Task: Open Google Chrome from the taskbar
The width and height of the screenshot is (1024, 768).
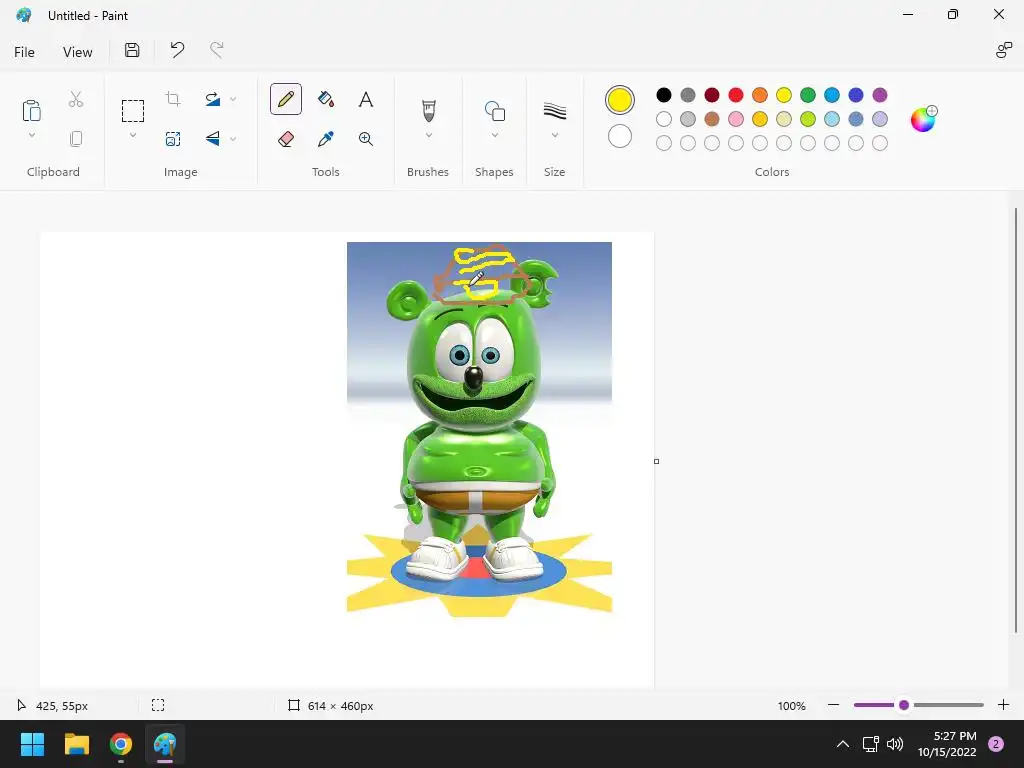Action: point(121,744)
